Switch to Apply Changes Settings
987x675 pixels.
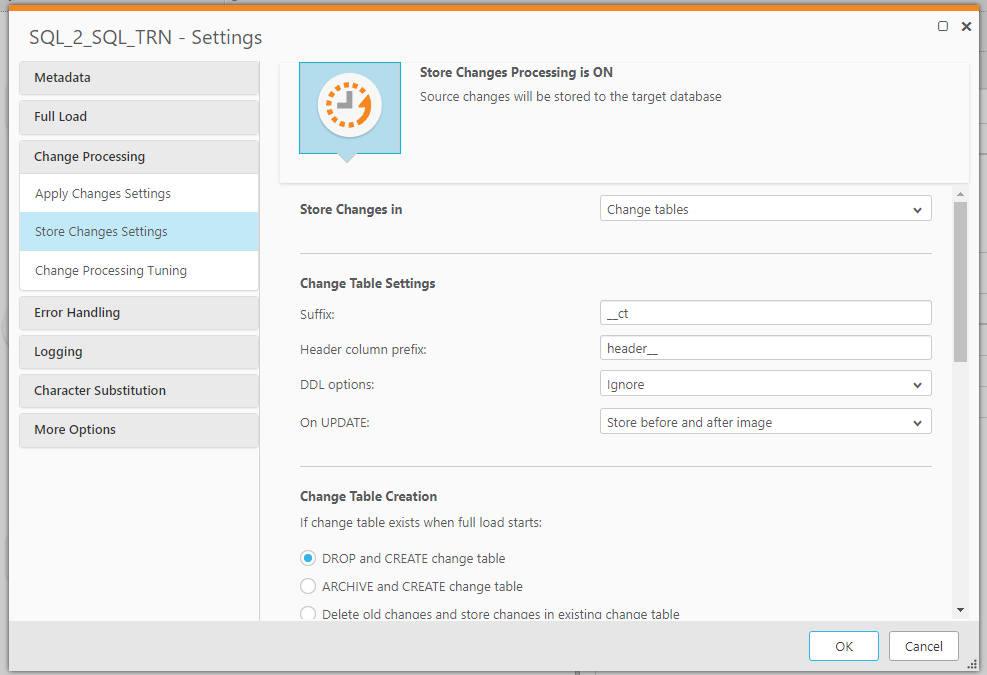coord(138,193)
